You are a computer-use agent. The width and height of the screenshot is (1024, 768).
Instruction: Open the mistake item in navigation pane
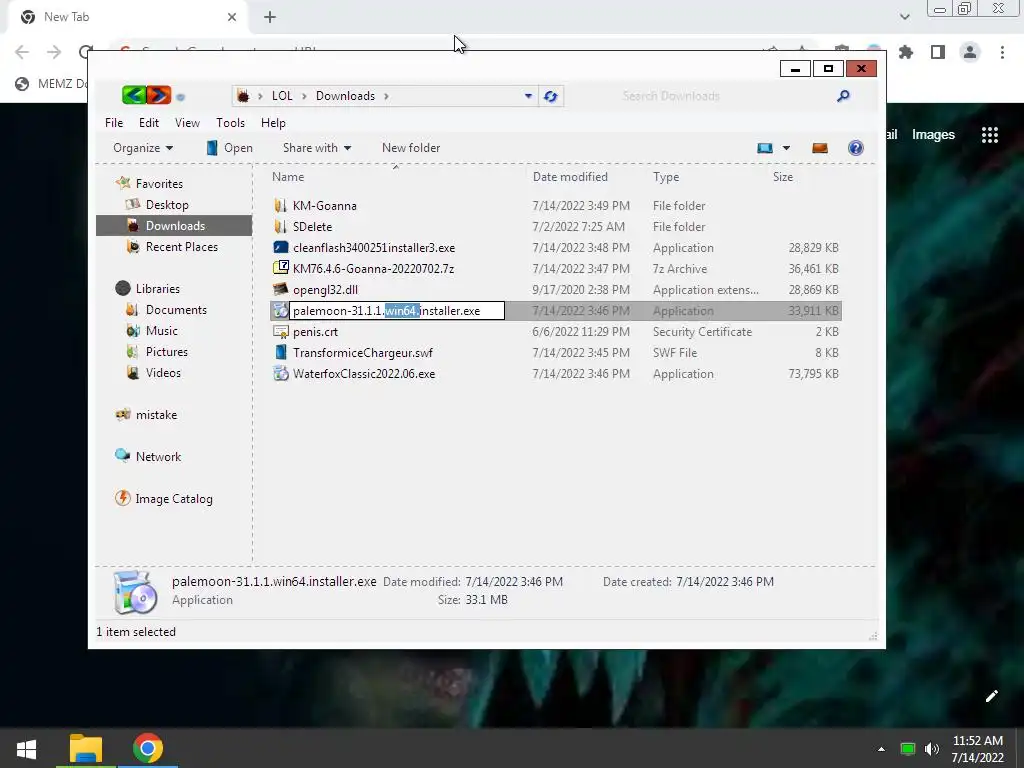coord(156,415)
